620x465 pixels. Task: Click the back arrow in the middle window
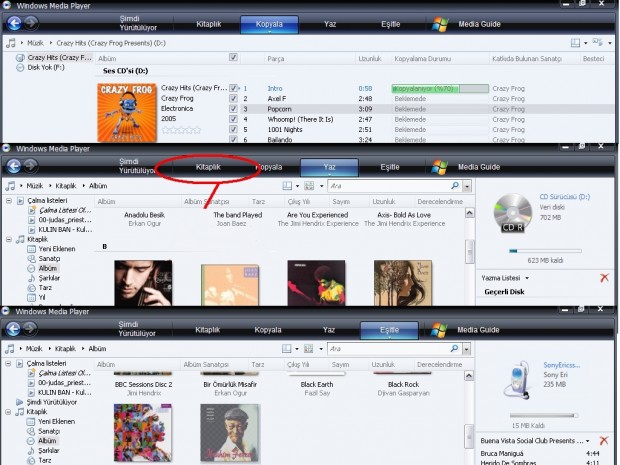coord(14,166)
